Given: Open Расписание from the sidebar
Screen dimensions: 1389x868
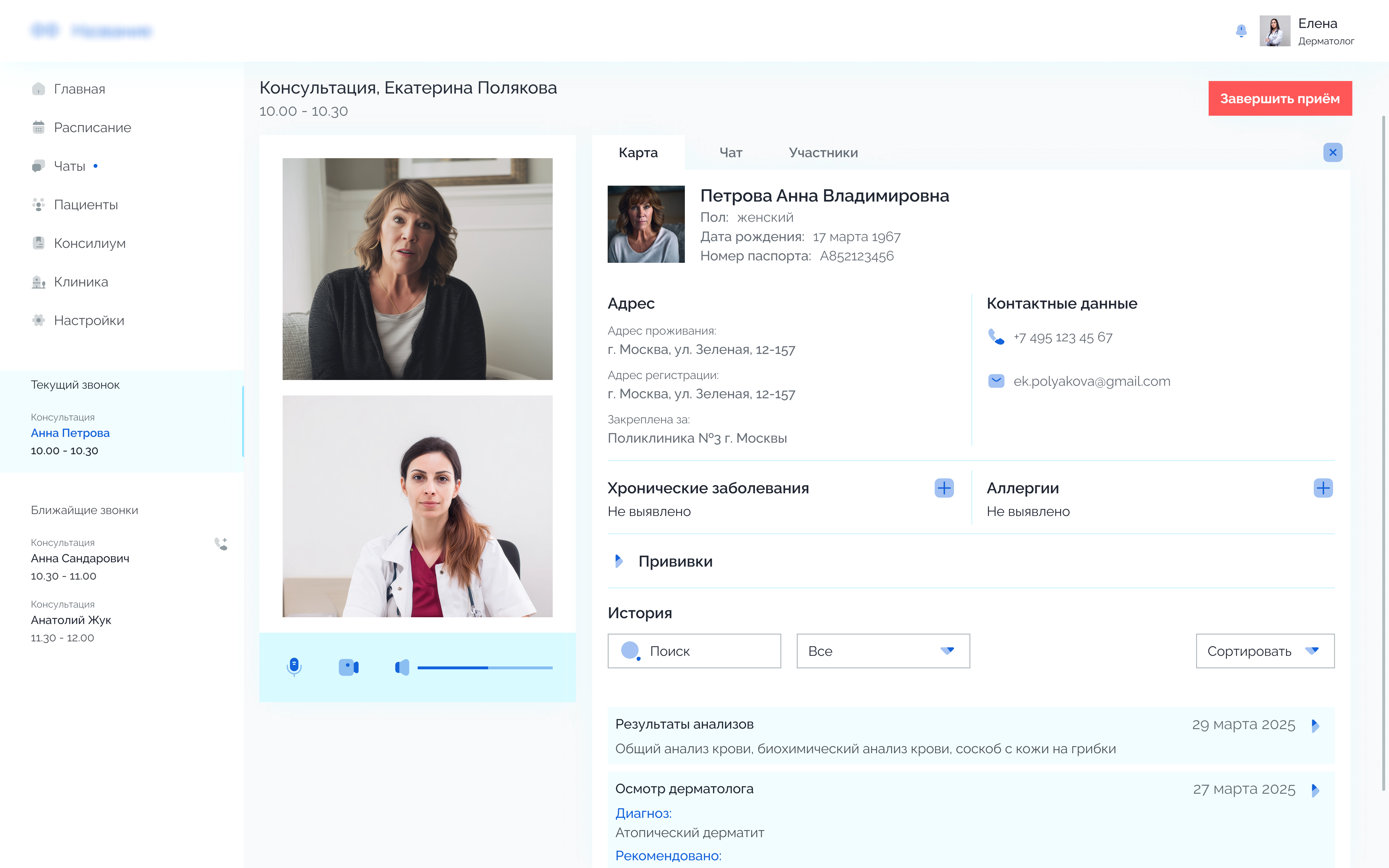Looking at the screenshot, I should pos(92,128).
